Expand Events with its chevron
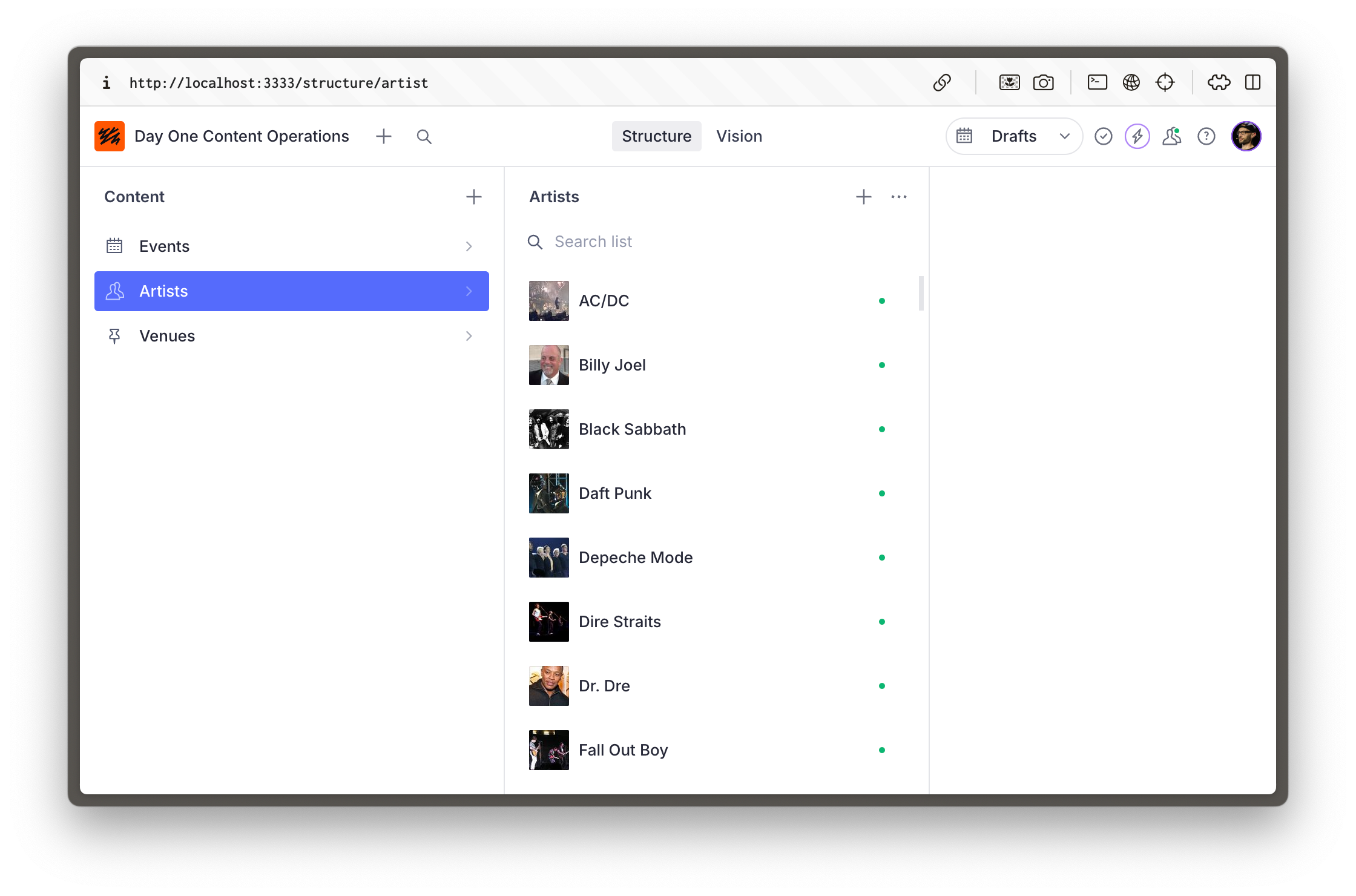The width and height of the screenshot is (1356, 896). tap(469, 246)
